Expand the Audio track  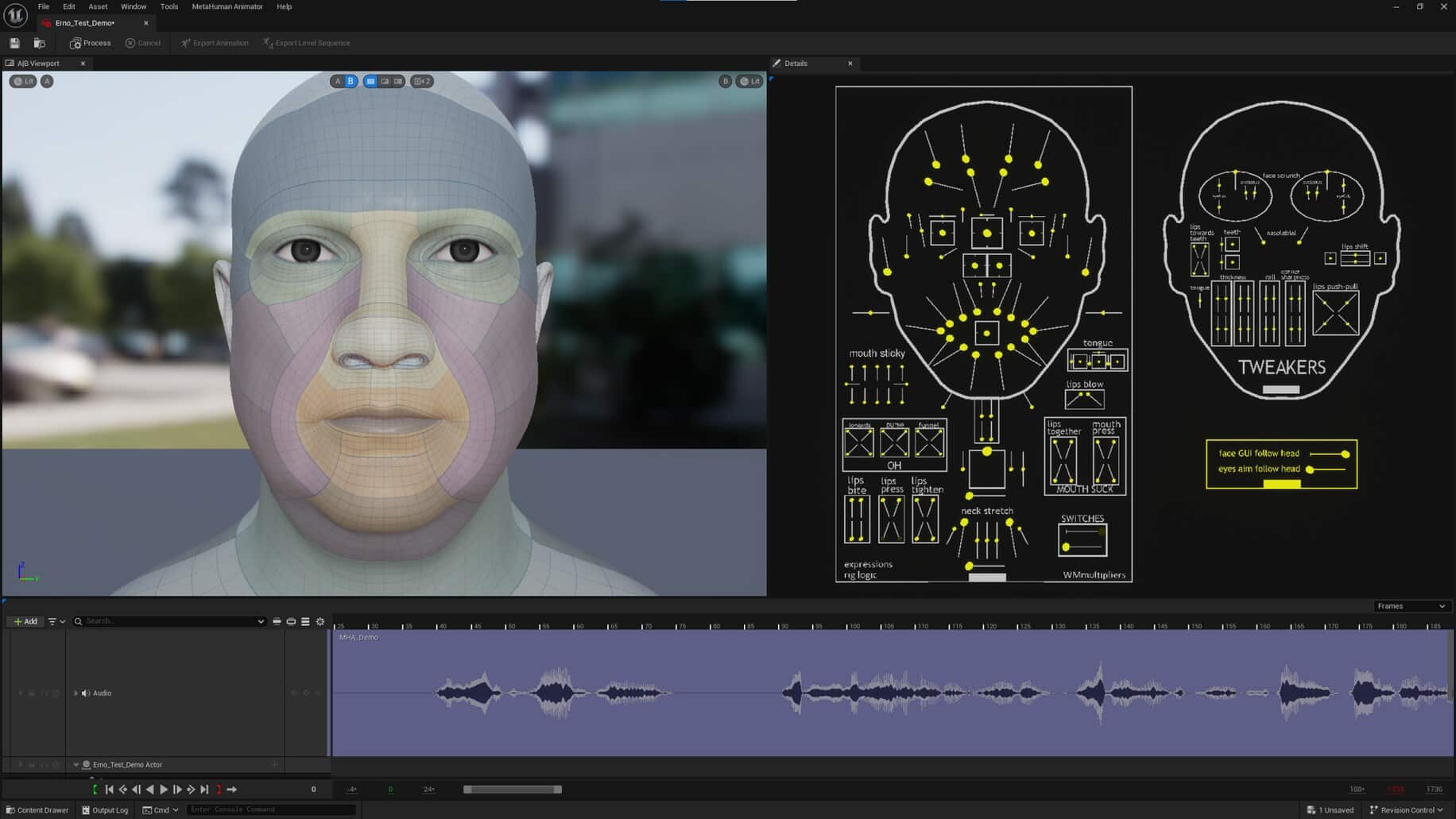(76, 693)
